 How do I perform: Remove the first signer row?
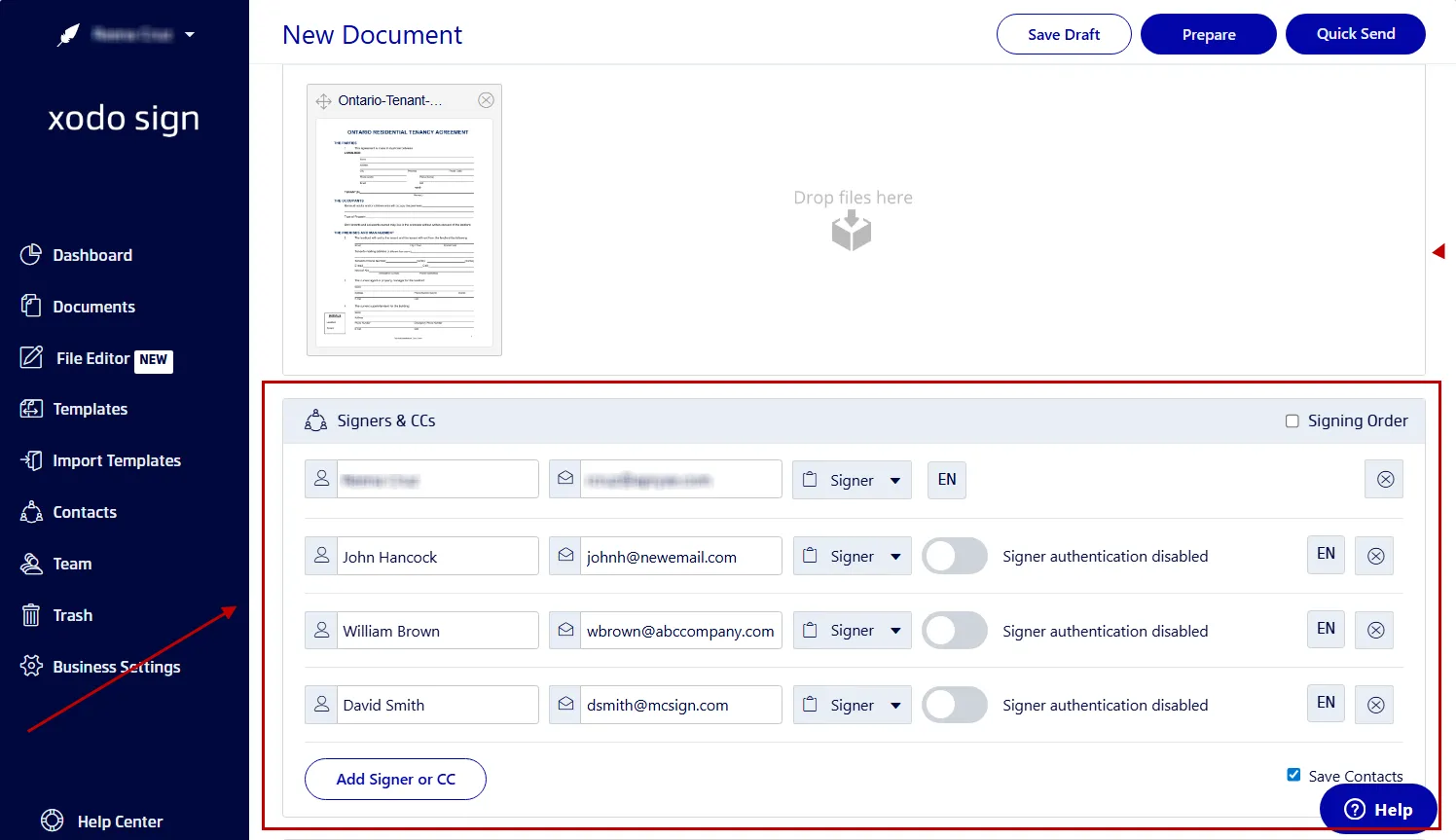tap(1385, 479)
